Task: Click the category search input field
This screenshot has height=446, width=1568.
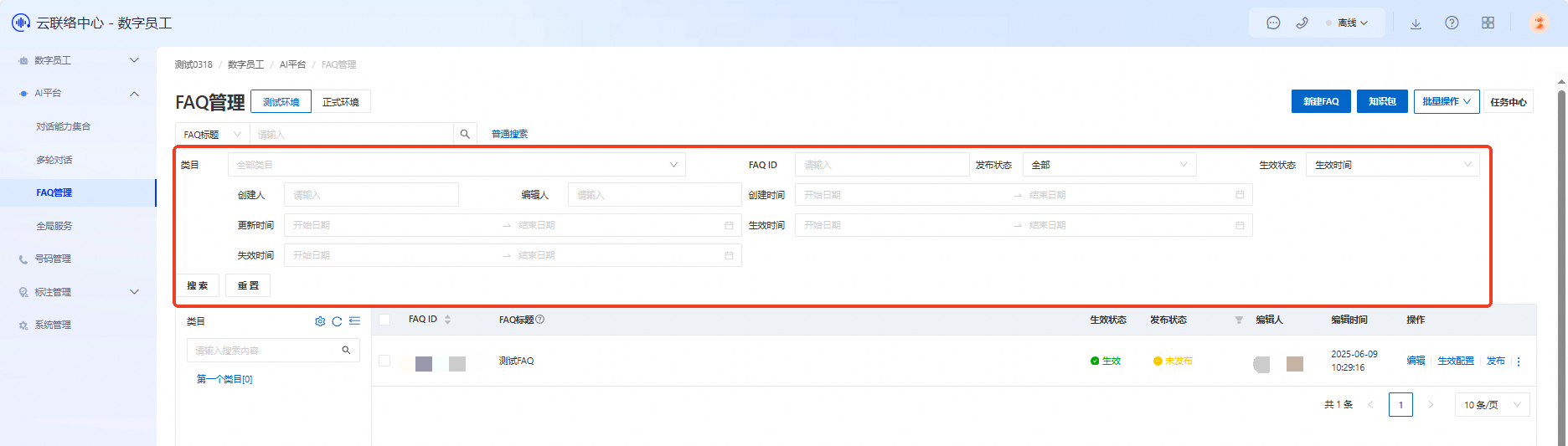Action: (264, 351)
